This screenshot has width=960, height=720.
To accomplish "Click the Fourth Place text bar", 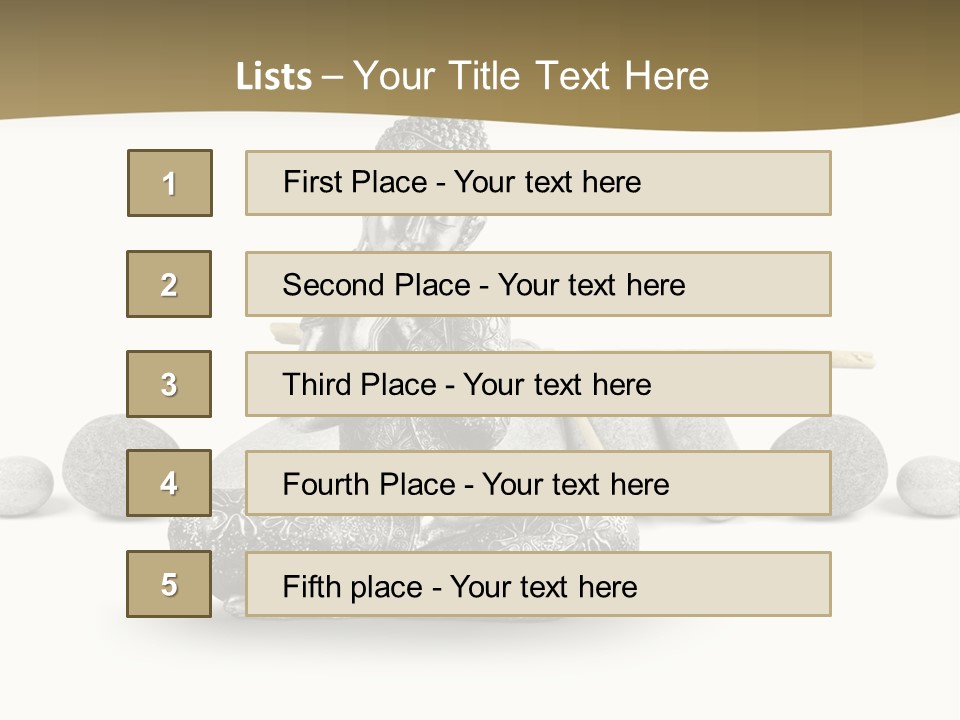I will (538, 484).
